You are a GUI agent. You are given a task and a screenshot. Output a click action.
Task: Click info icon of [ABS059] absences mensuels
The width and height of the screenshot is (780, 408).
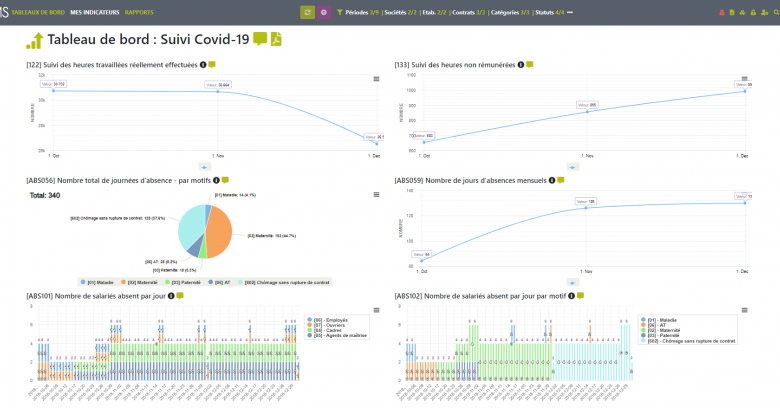click(x=550, y=181)
